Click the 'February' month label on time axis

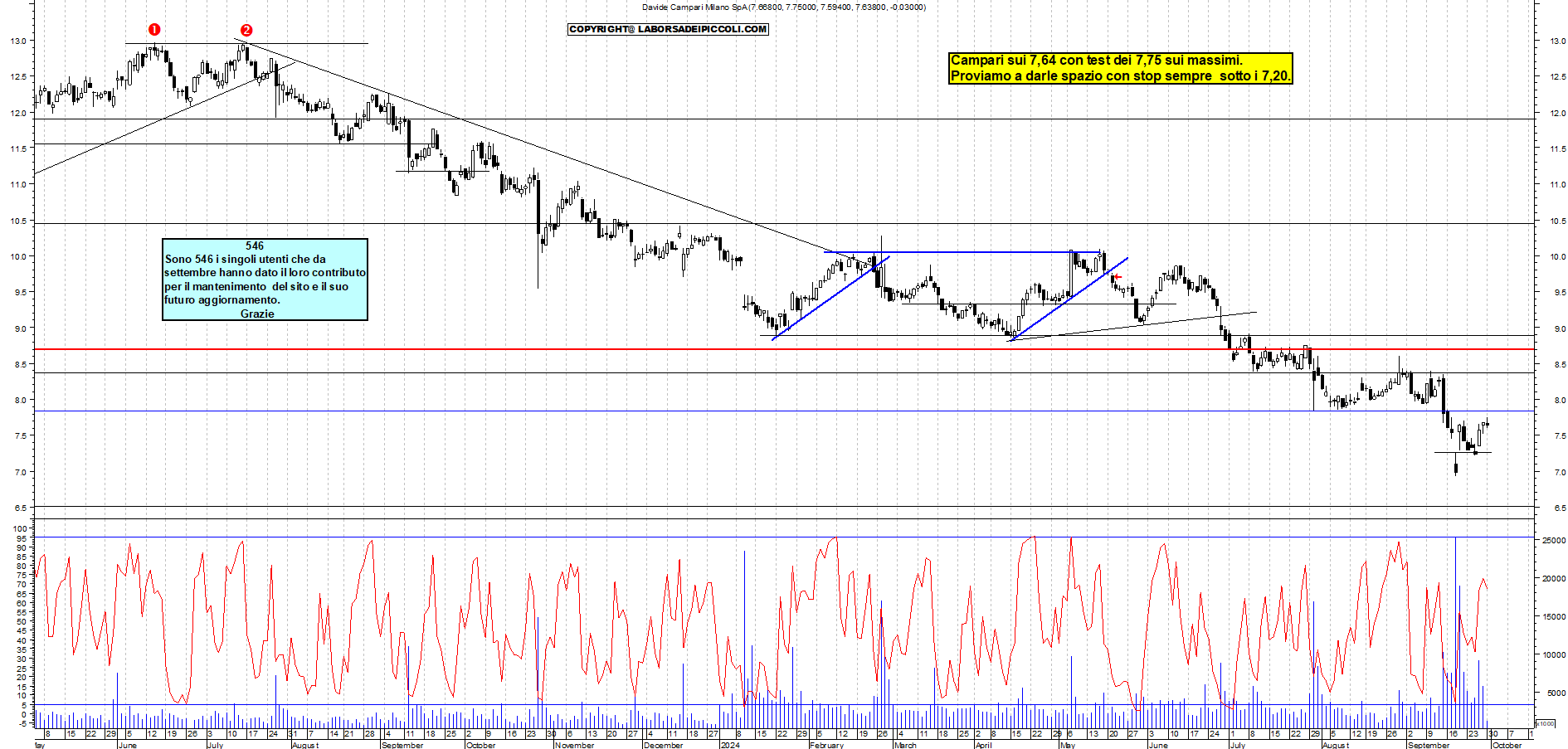(x=826, y=745)
